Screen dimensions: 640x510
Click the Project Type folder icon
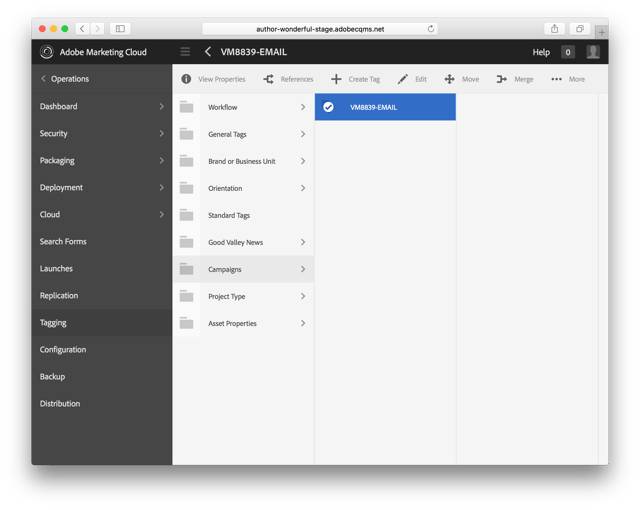point(187,296)
